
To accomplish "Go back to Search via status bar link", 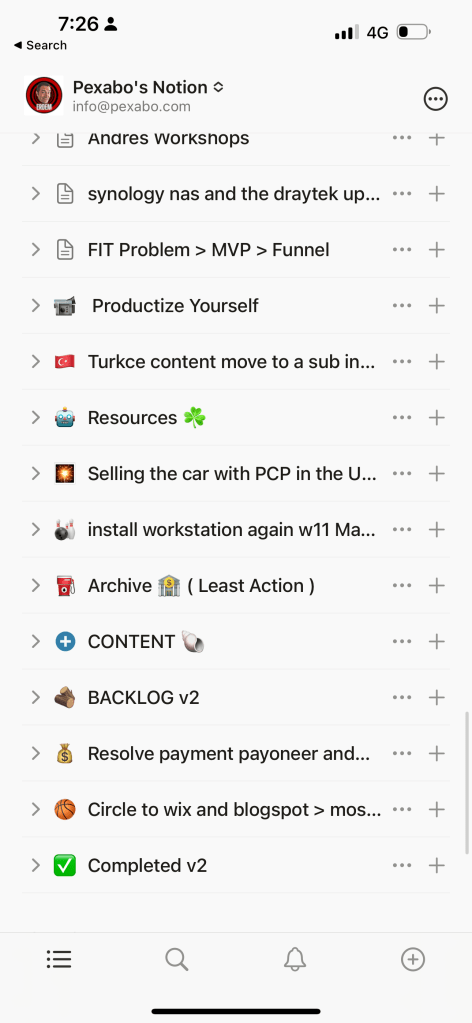I will [x=40, y=45].
